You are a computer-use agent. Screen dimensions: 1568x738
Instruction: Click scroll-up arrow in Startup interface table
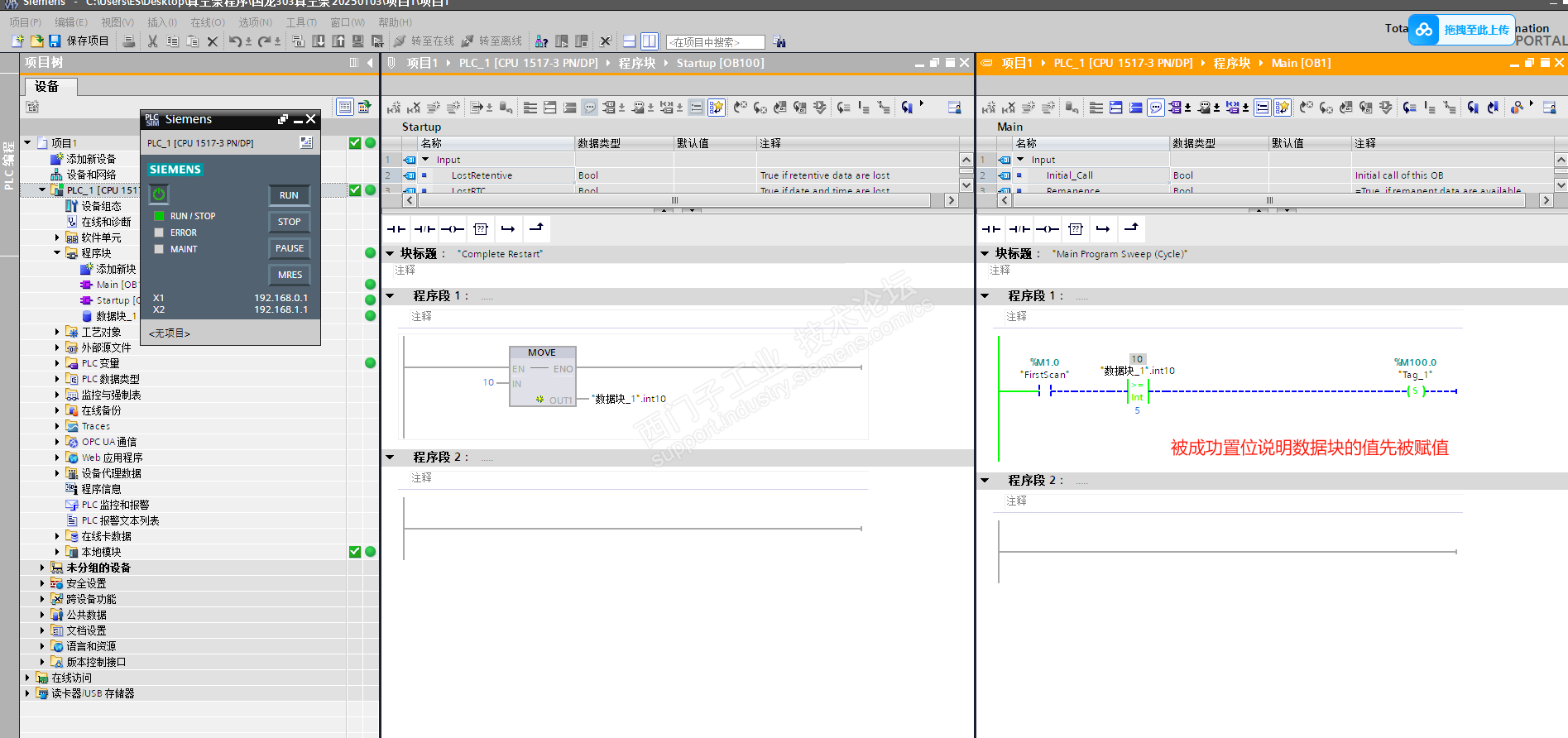click(966, 160)
